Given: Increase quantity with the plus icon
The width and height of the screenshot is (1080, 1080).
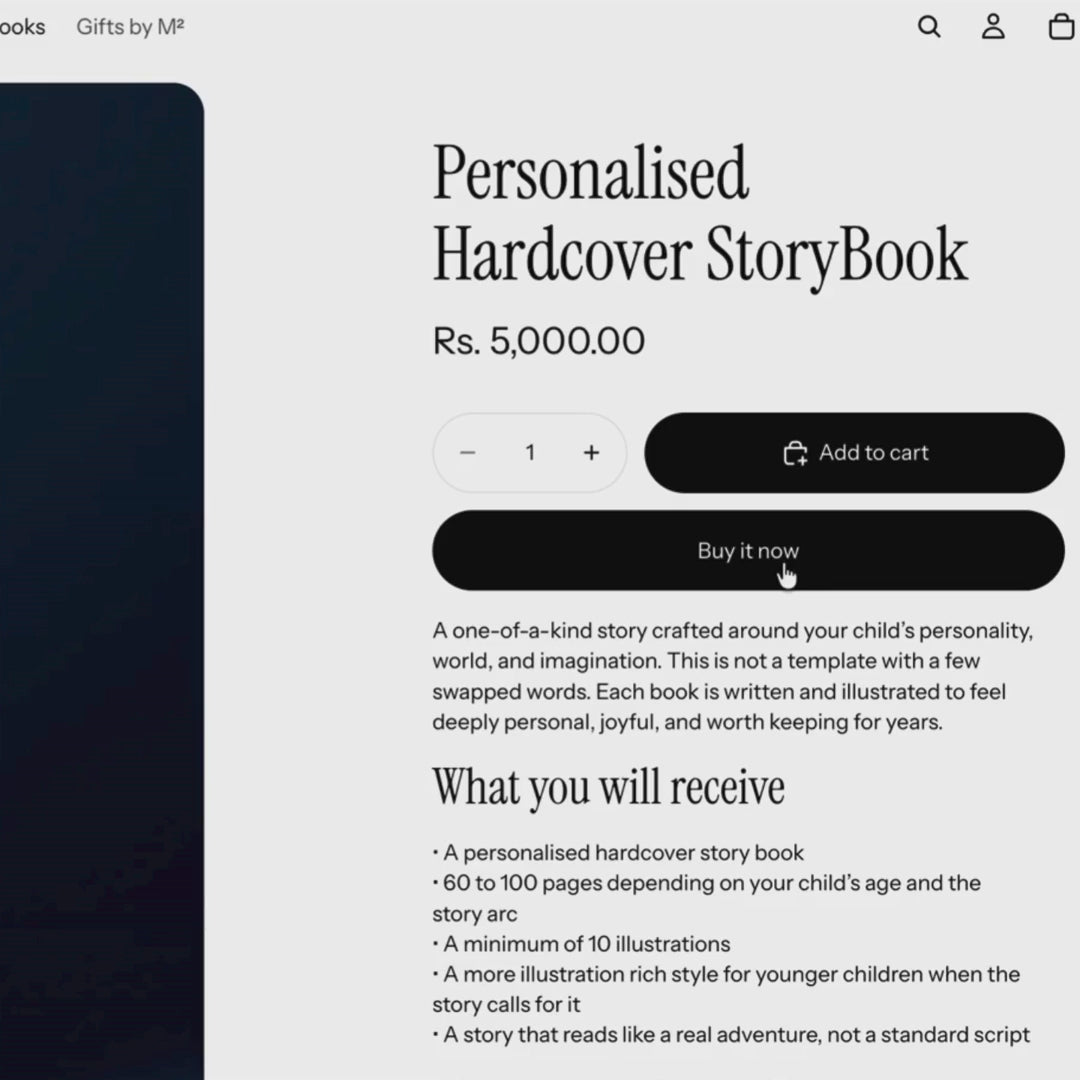Looking at the screenshot, I should 591,453.
